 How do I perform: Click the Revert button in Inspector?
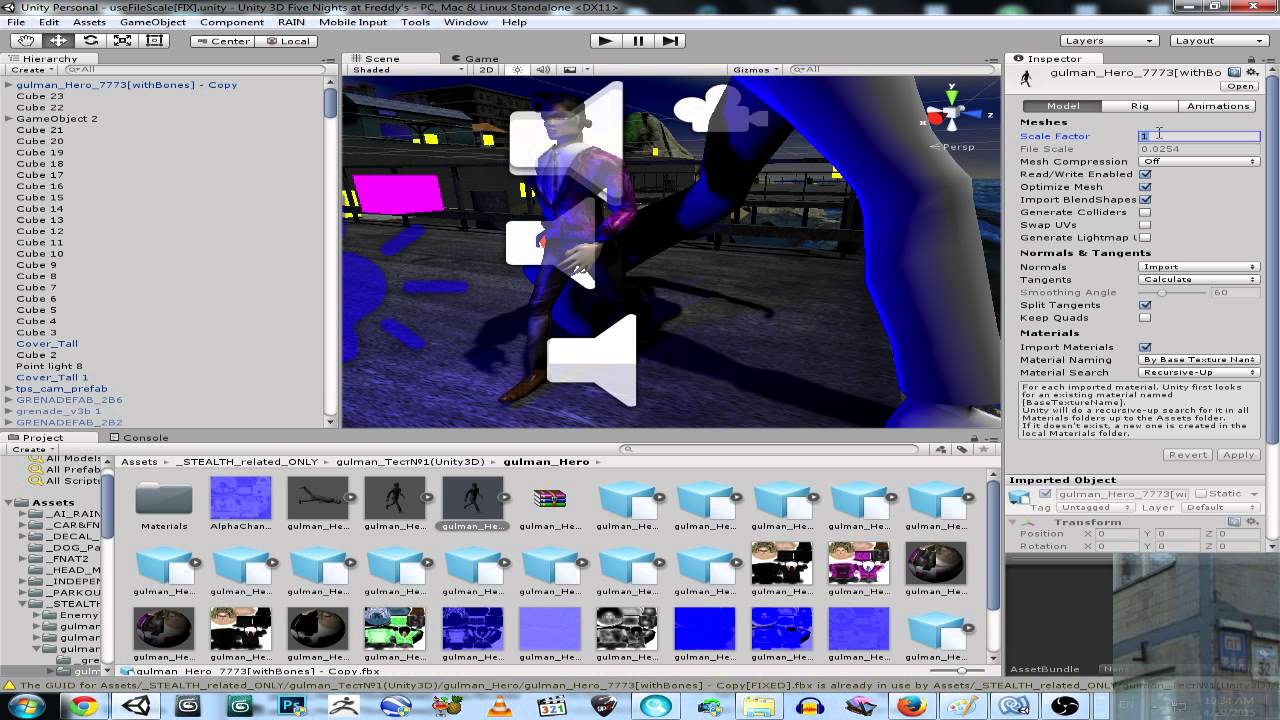[x=1188, y=455]
